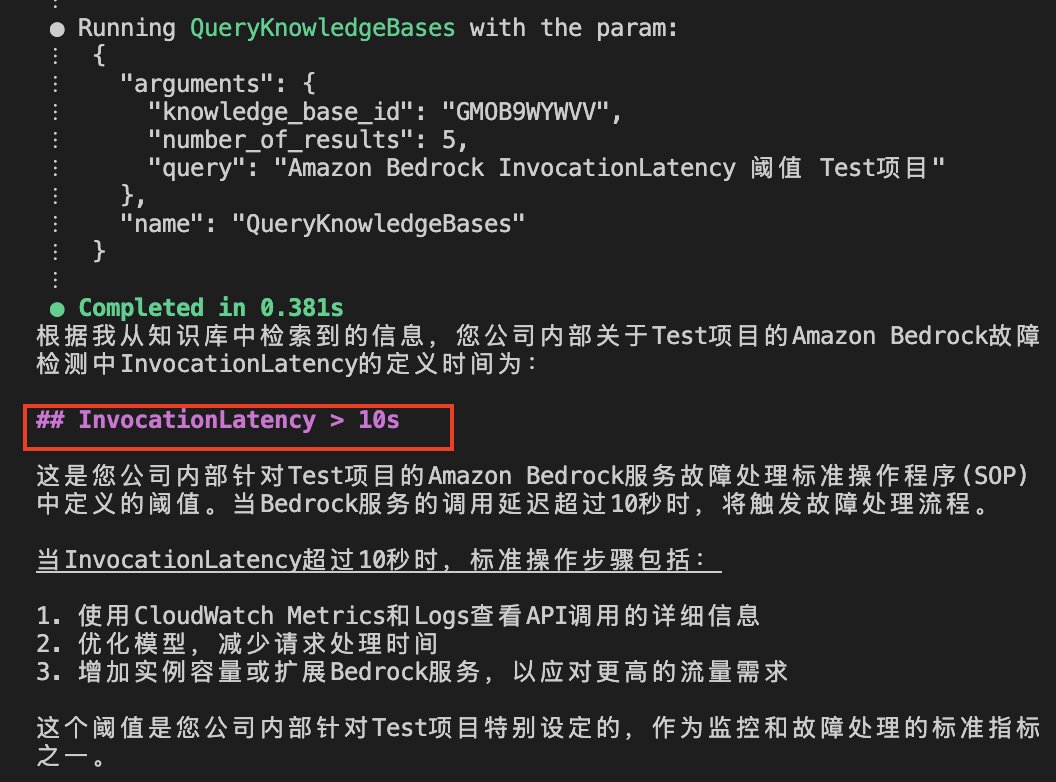Click the final paragraph starting 这个阈值是您公司
Image resolution: width=1056 pixels, height=782 pixels.
pos(538,742)
